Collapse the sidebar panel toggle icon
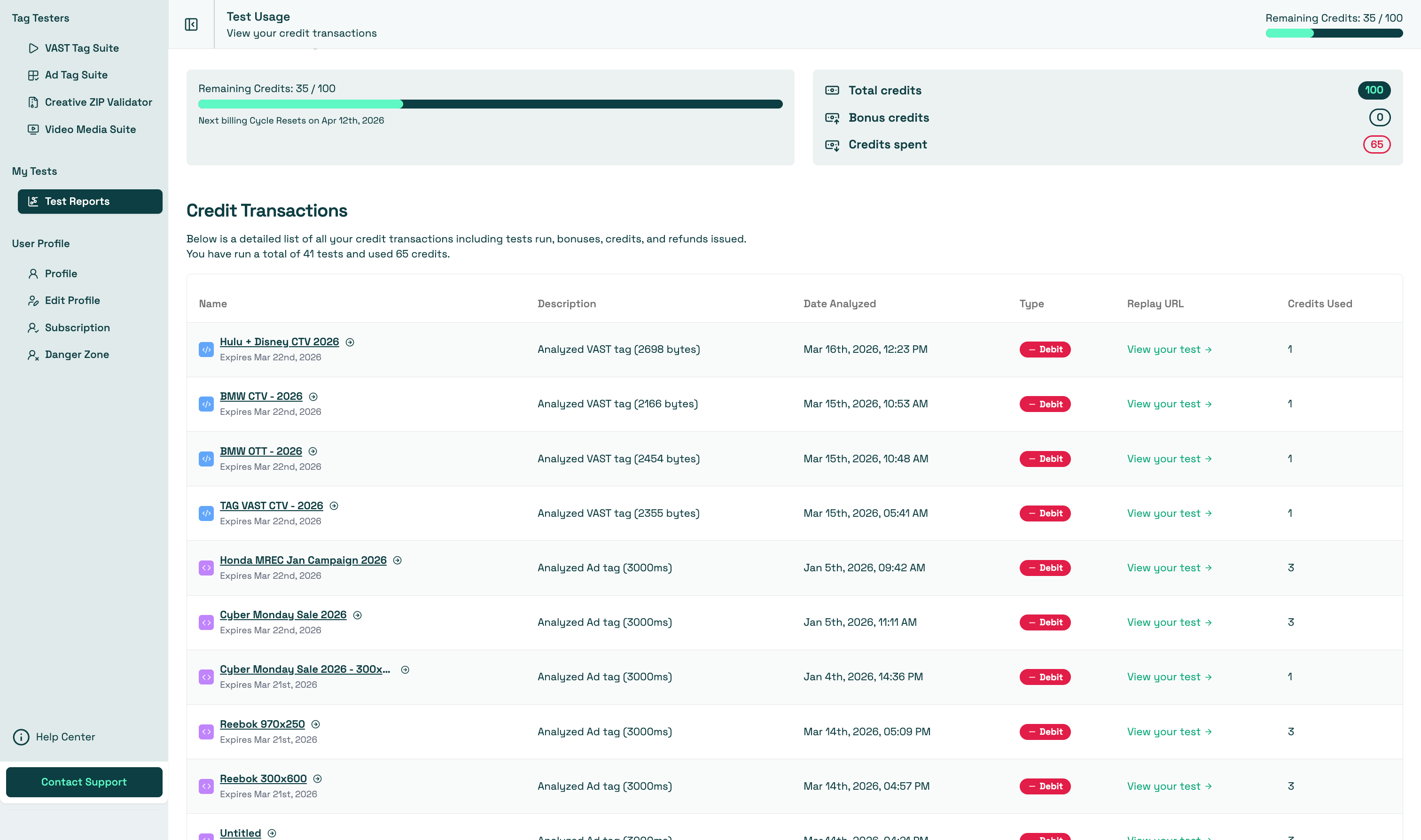 pyautogui.click(x=191, y=24)
